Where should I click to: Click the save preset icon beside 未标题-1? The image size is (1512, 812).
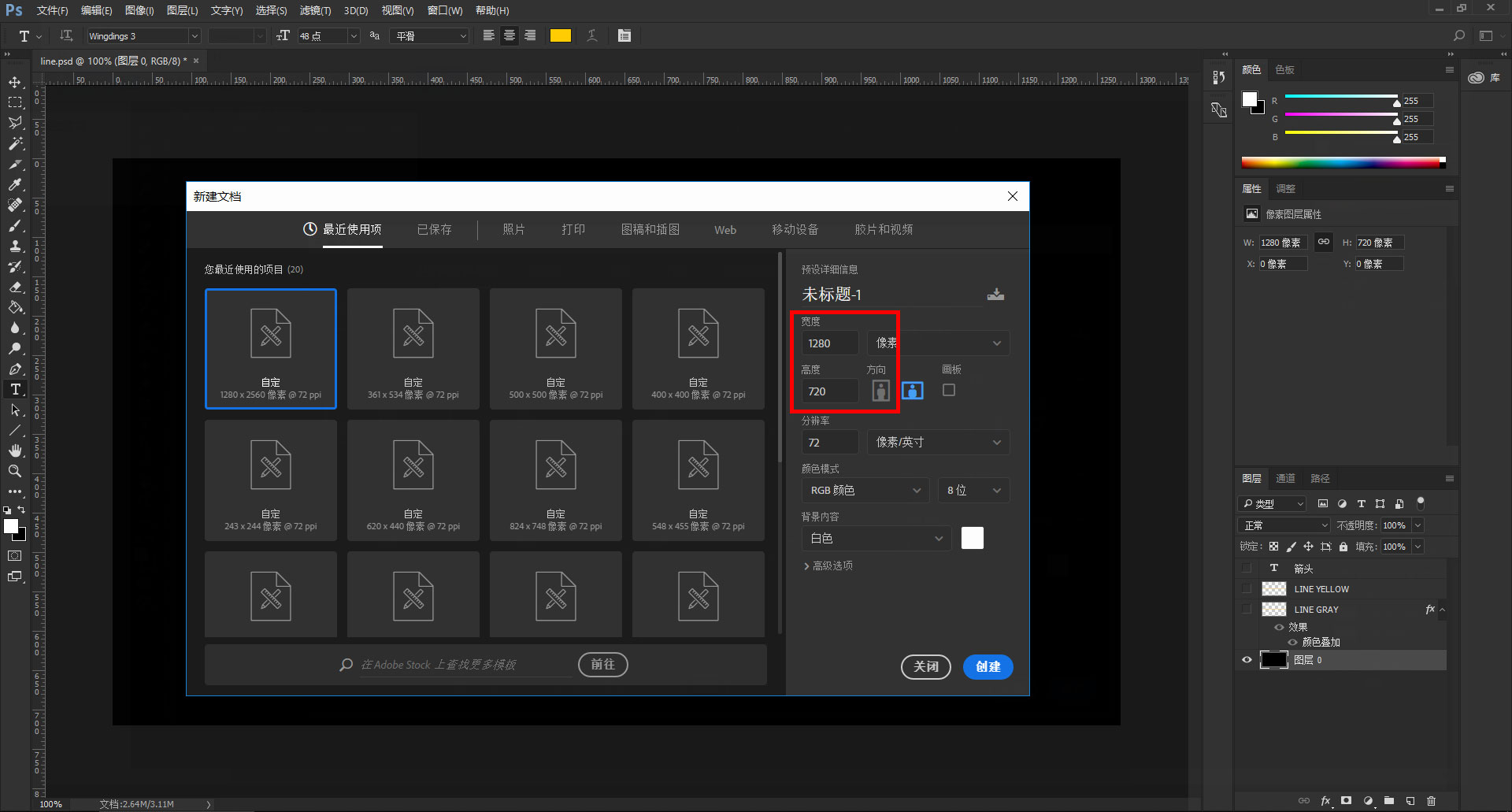(x=995, y=295)
